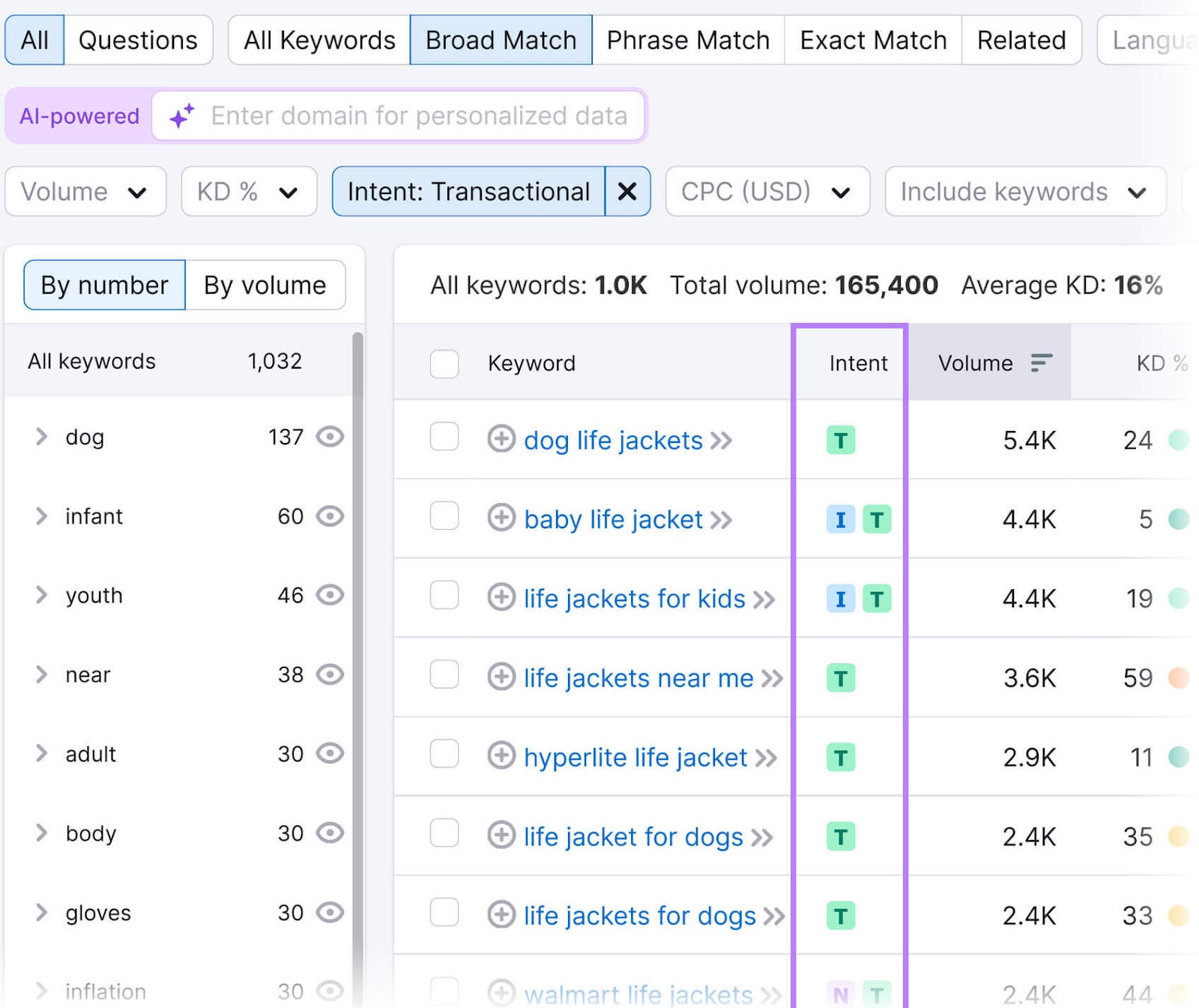Toggle eye icon for infant keyword group
Viewport: 1199px width, 1008px height.
(330, 516)
